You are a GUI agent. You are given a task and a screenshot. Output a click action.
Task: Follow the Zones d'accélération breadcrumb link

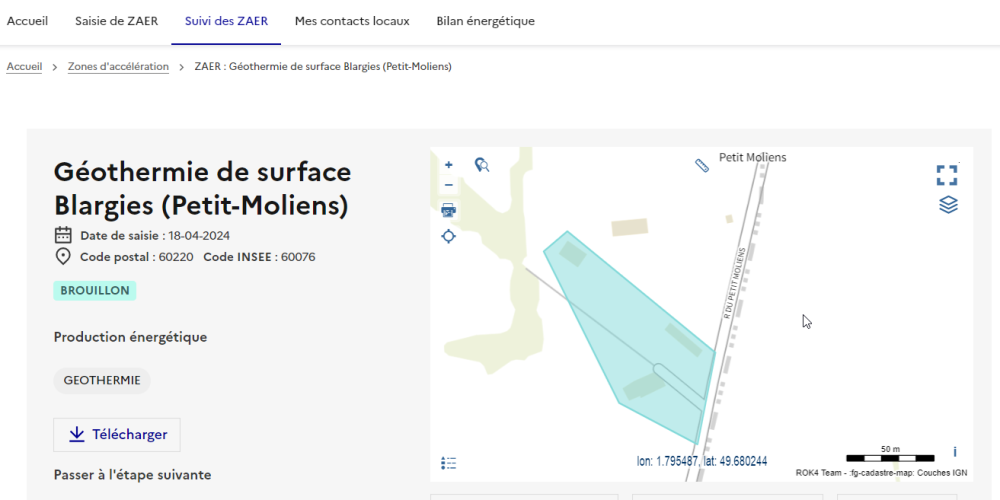tap(118, 67)
